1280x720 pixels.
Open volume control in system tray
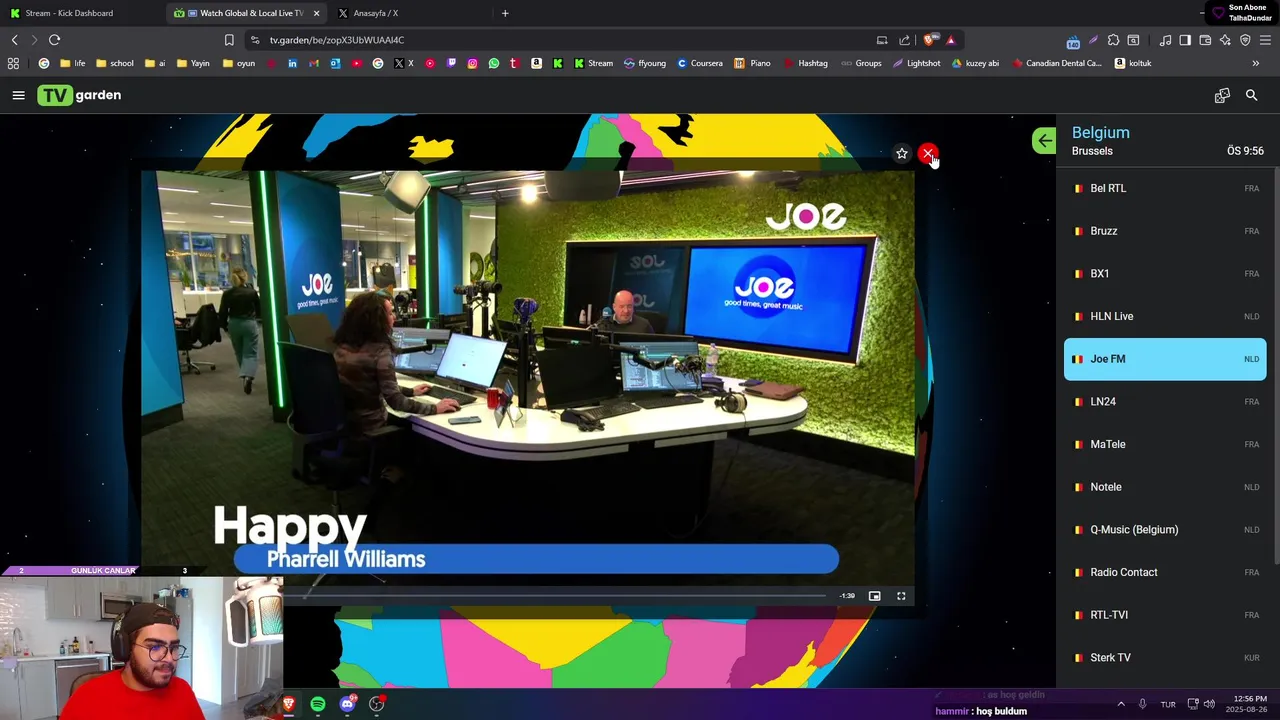tap(1209, 704)
